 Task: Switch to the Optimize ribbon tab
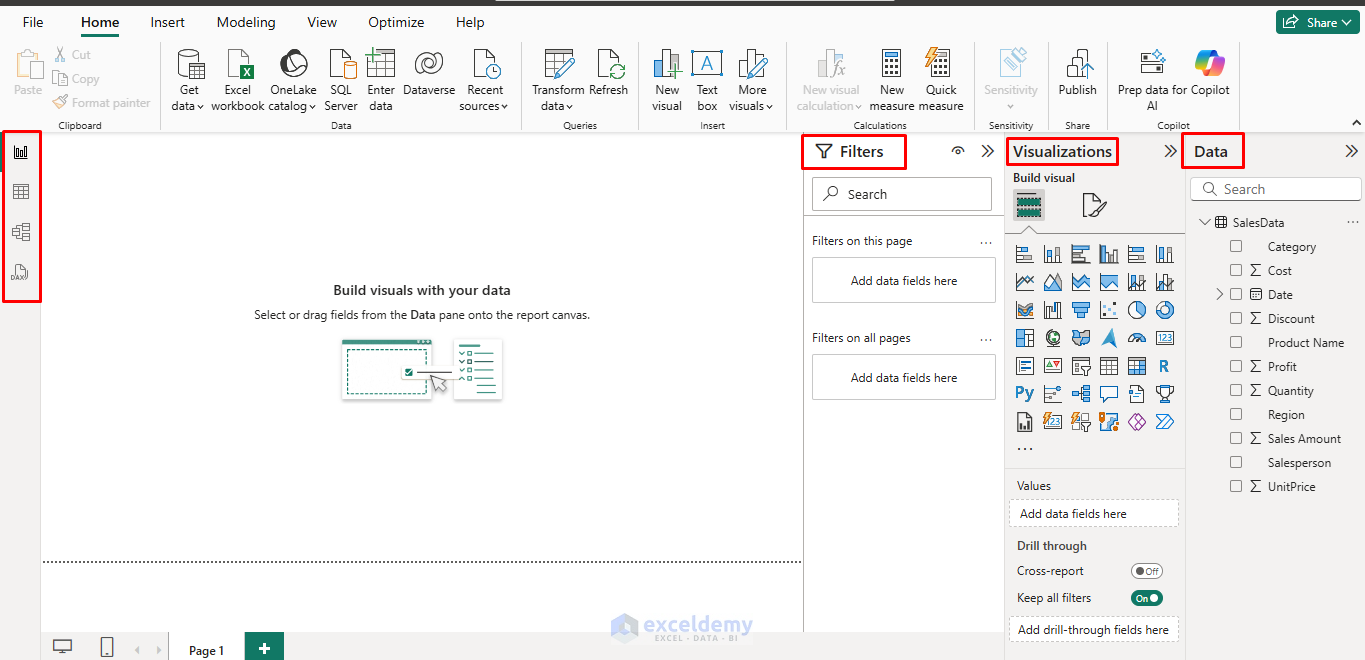tap(396, 22)
